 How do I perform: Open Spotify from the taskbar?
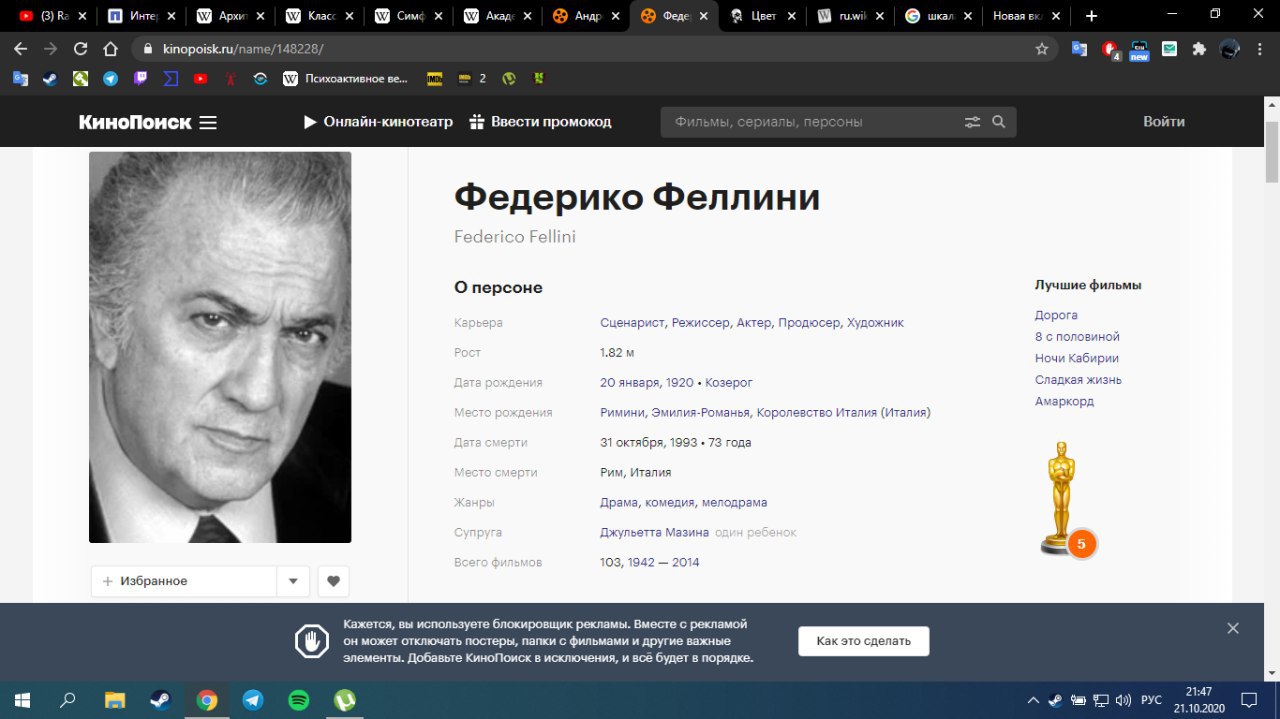(x=298, y=700)
